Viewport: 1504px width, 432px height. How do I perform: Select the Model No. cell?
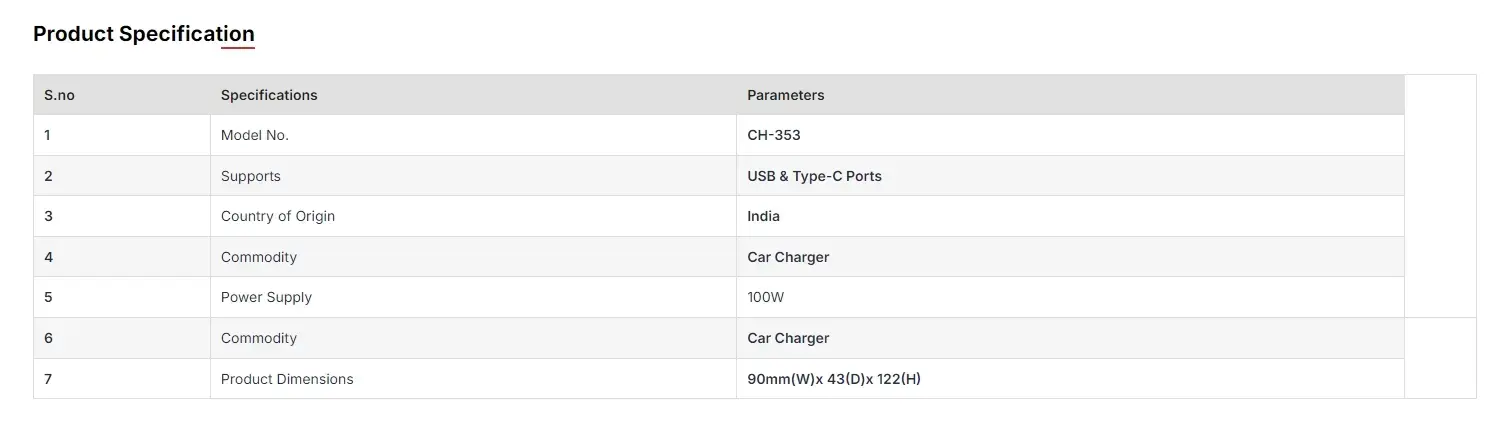point(473,135)
